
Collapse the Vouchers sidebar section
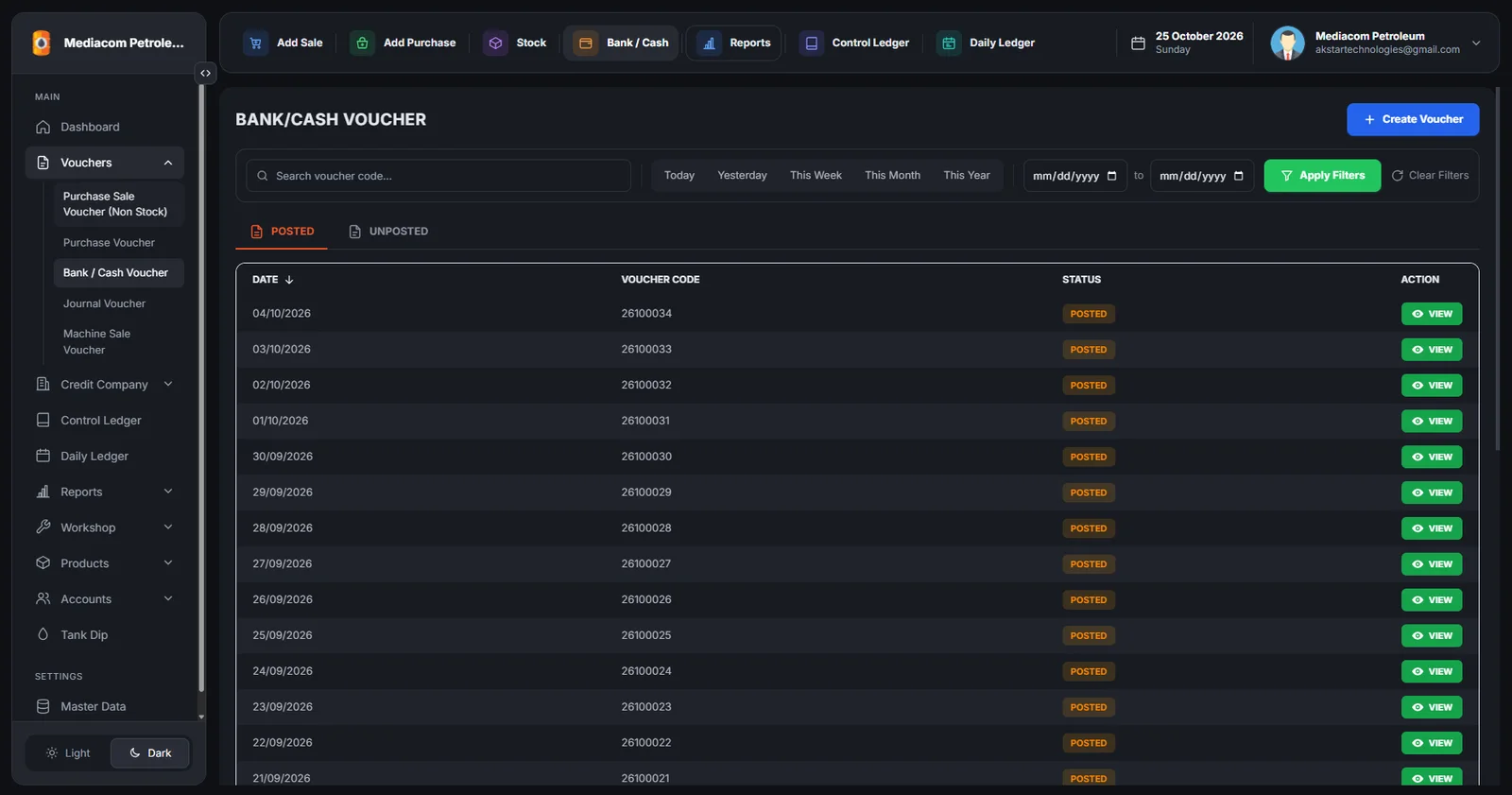click(x=104, y=163)
